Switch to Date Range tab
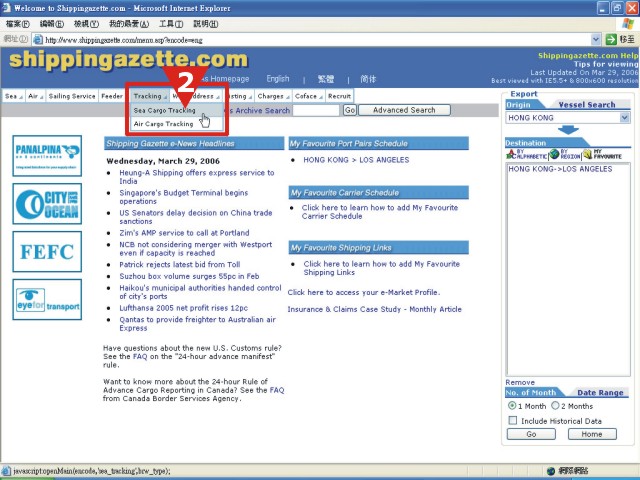This screenshot has width=640, height=480. click(x=600, y=393)
